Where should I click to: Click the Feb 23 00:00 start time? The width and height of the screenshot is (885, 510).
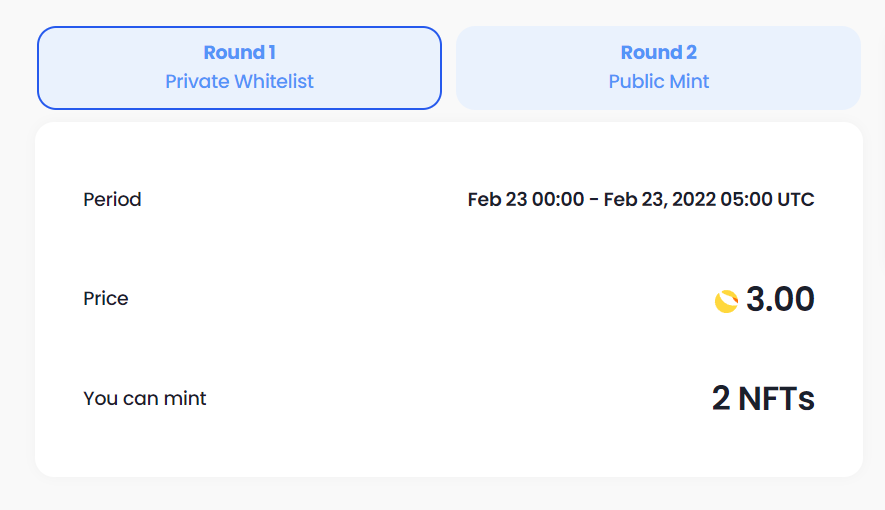click(525, 199)
